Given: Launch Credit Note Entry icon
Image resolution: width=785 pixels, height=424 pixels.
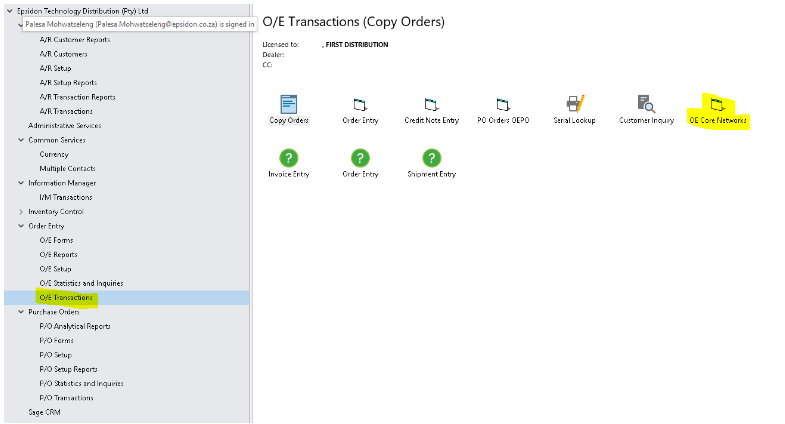Looking at the screenshot, I should (431, 104).
